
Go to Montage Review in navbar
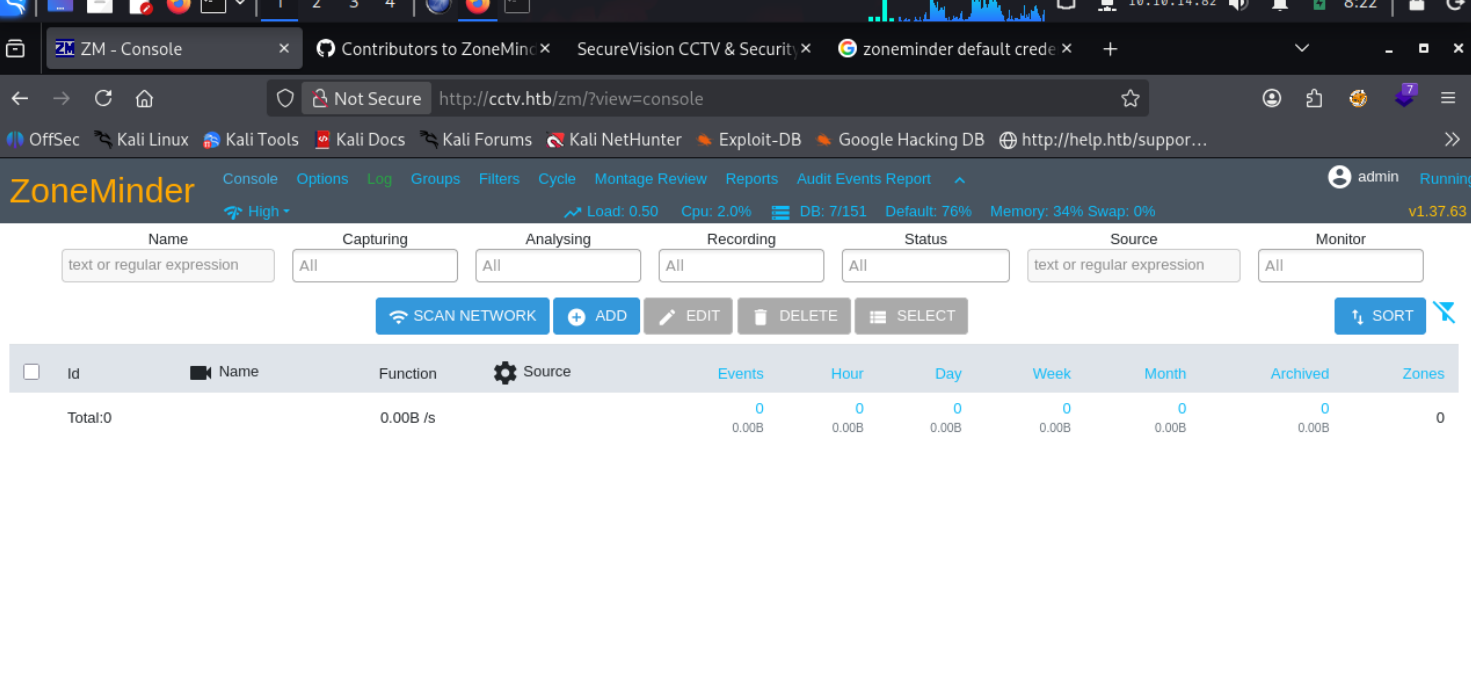[650, 179]
